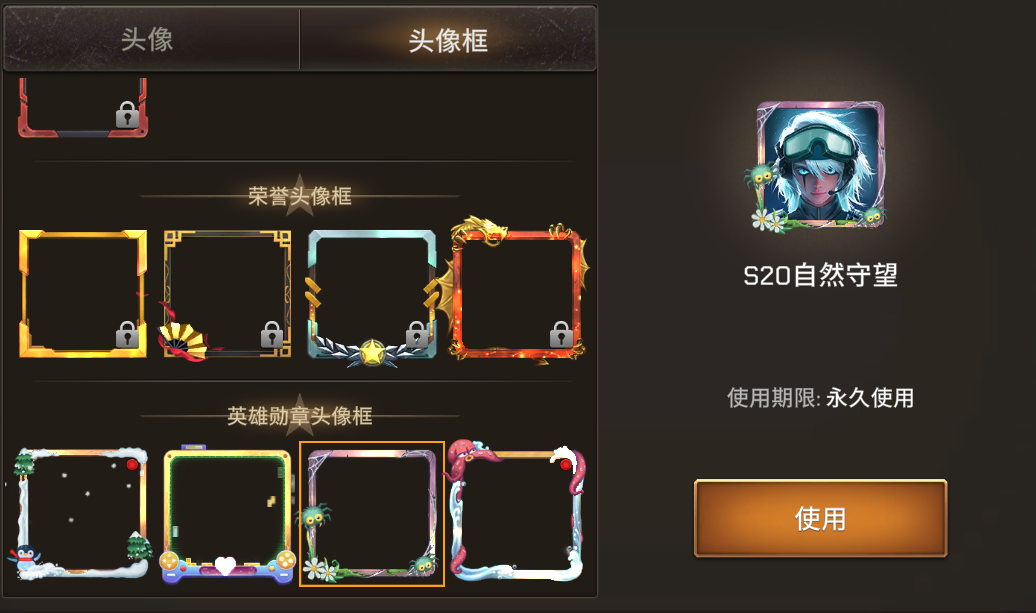
Task: Open the 头像框 tab
Action: point(448,40)
